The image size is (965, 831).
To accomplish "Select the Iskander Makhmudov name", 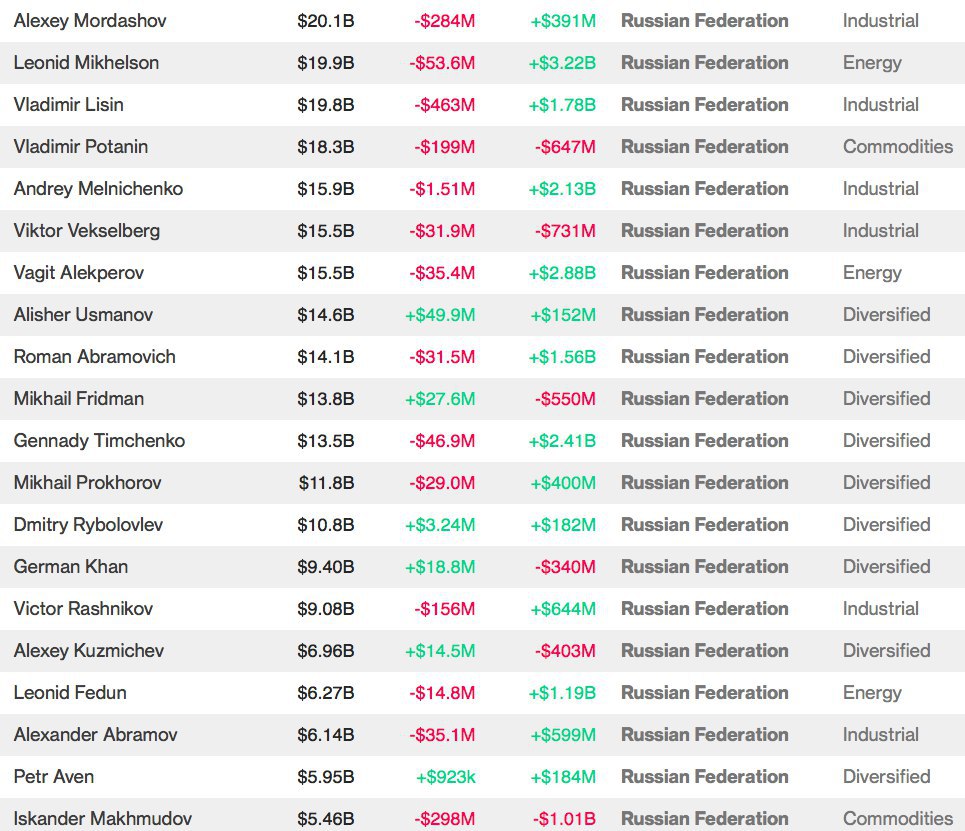I will (103, 819).
